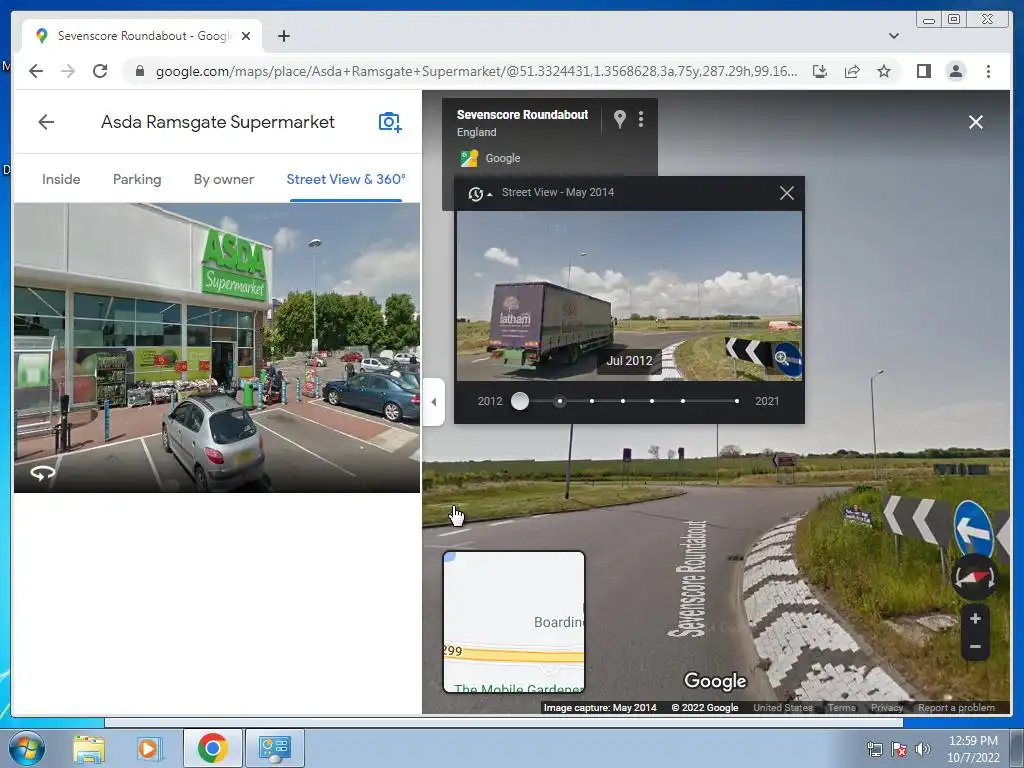This screenshot has height=768, width=1024.
Task: Exit Street View with the X button
Action: coord(976,122)
